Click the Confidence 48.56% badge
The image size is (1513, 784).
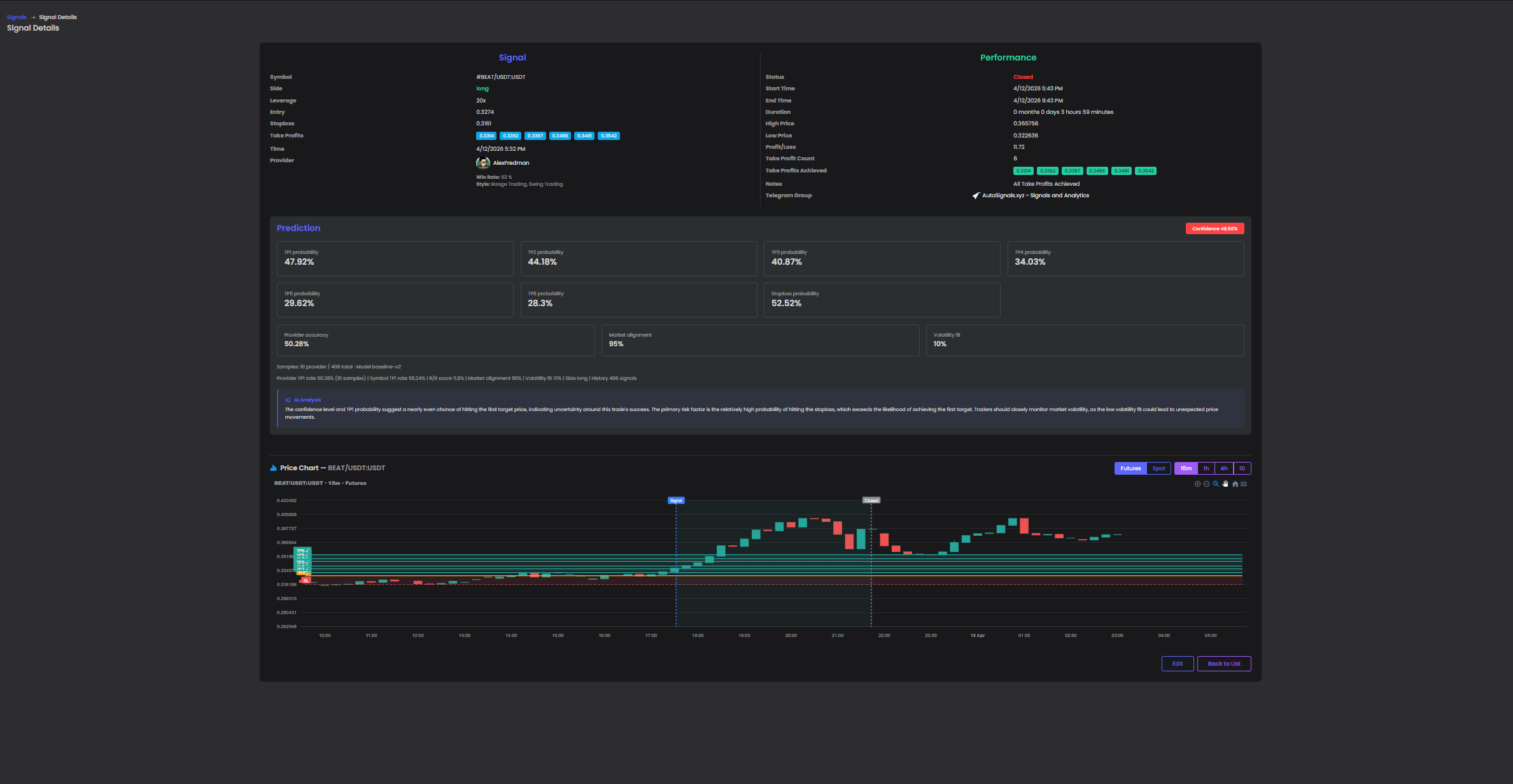pyautogui.click(x=1214, y=228)
